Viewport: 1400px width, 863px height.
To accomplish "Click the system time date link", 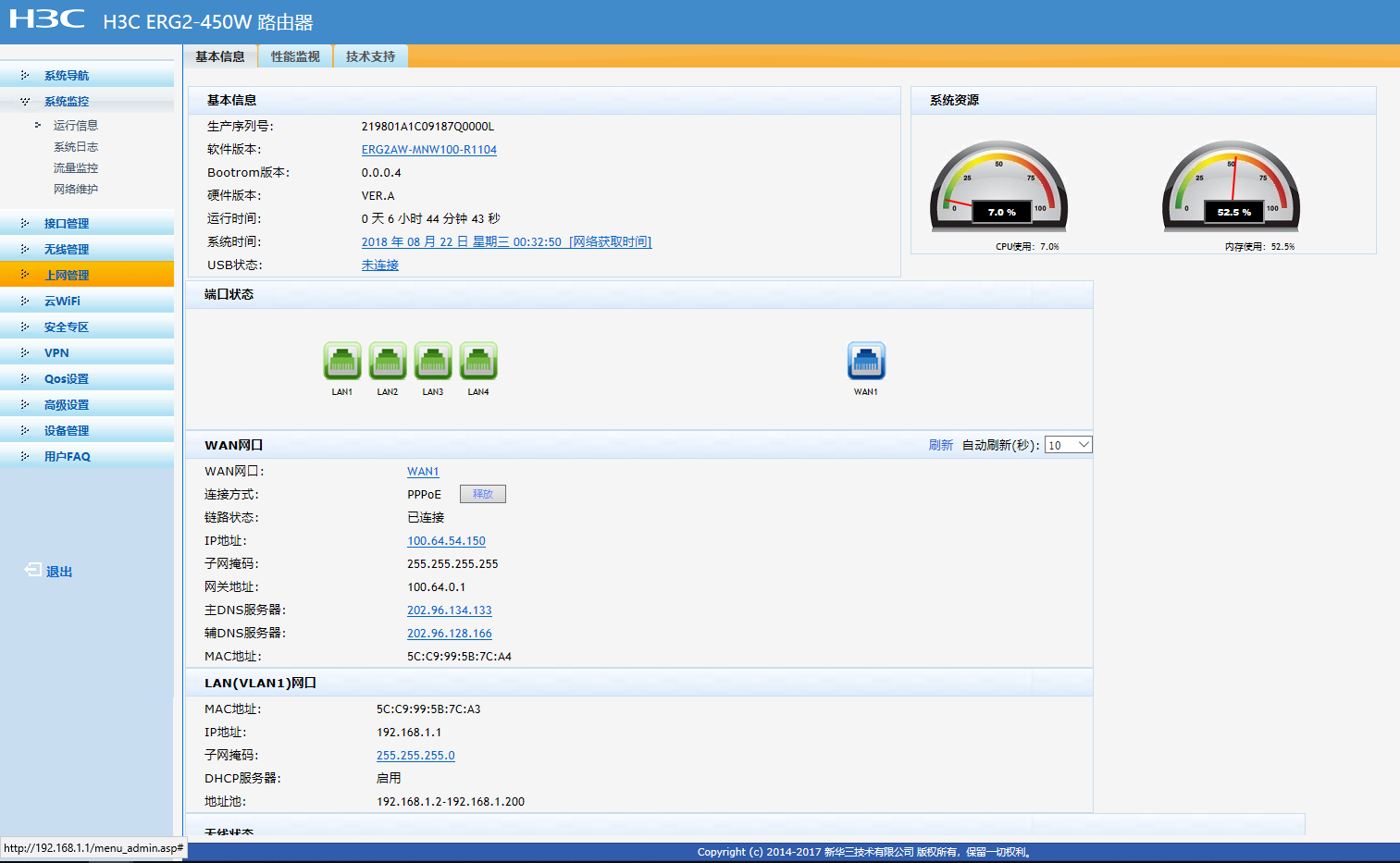I will click(x=462, y=241).
